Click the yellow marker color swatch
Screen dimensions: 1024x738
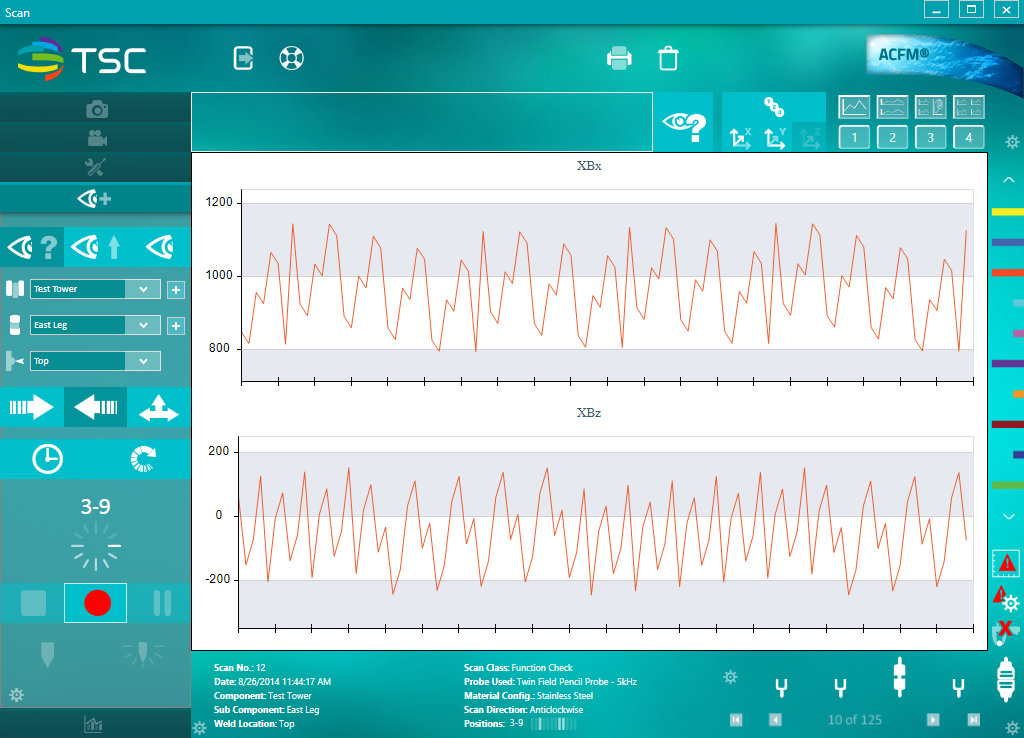(1006, 213)
